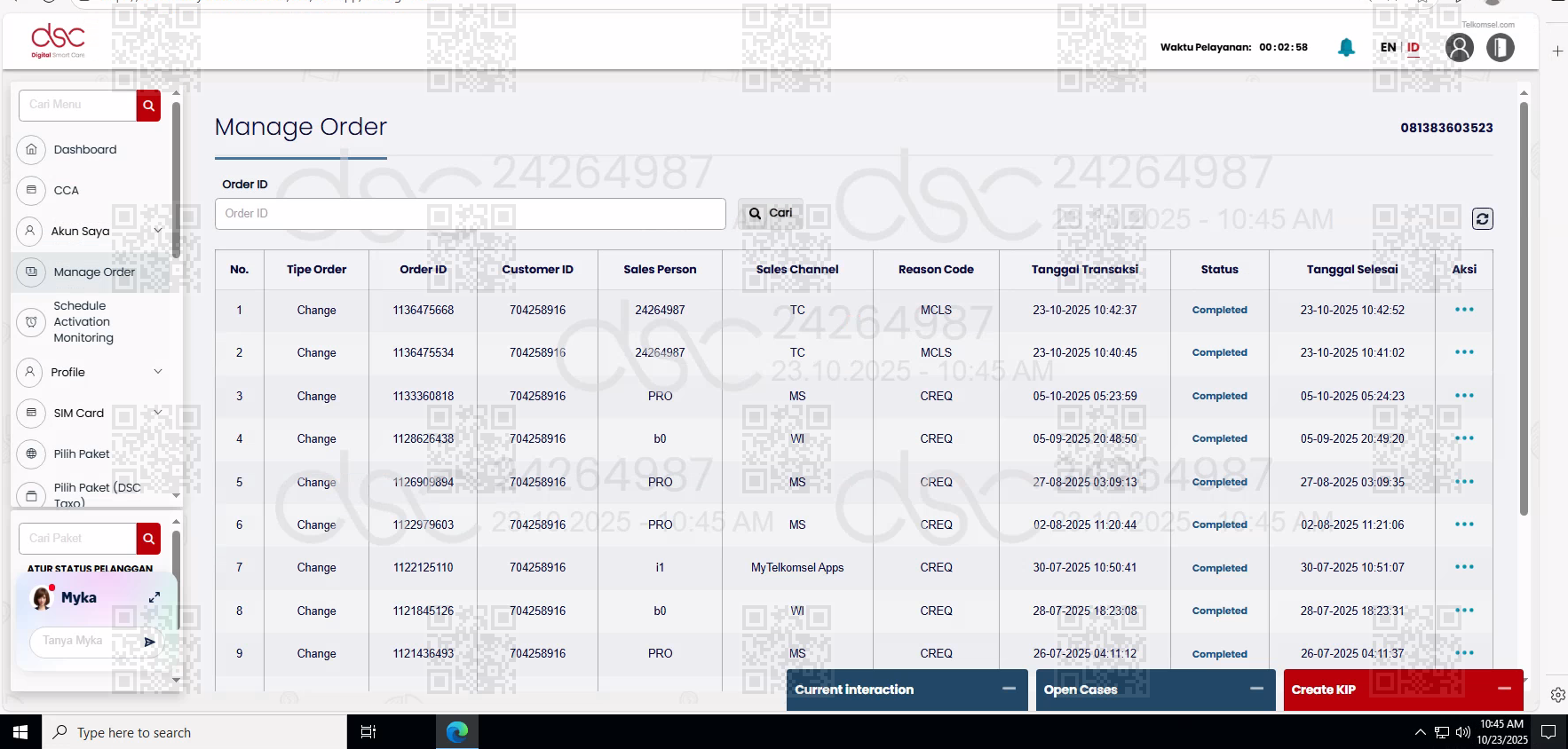Click the DSC Digital Smart Care logo
Image resolution: width=1568 pixels, height=749 pixels.
click(x=58, y=41)
